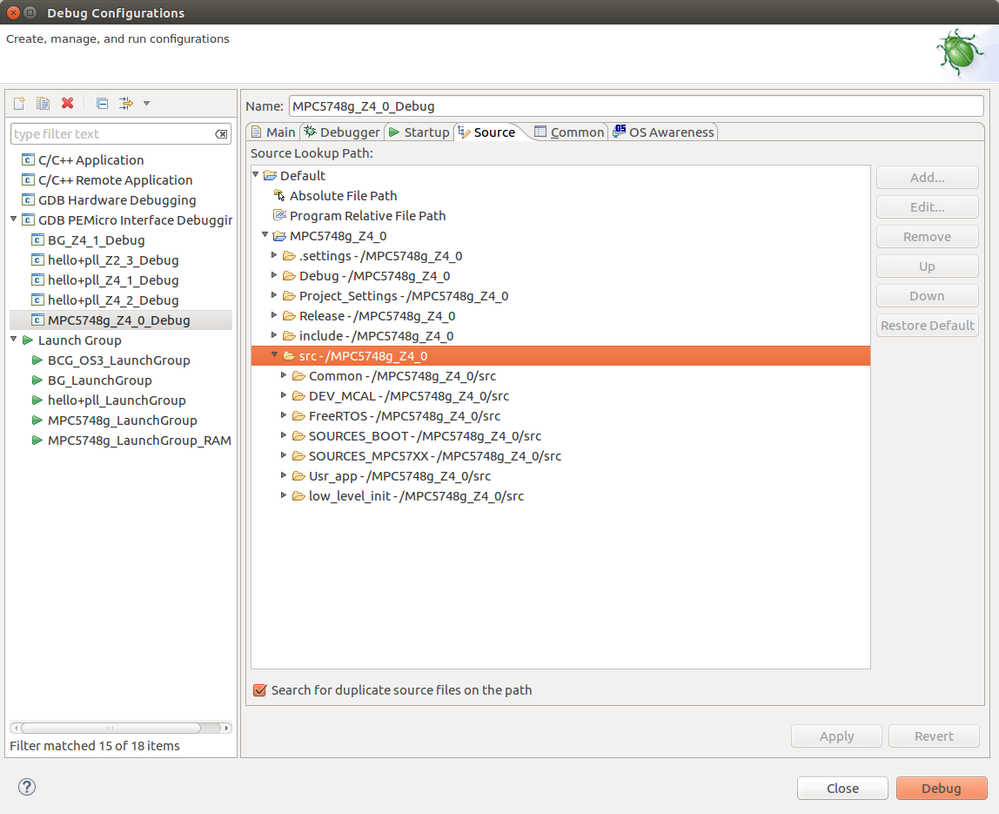Select hello+pll_Z4_1_Debug configuration
This screenshot has width=999, height=814.
pos(113,280)
